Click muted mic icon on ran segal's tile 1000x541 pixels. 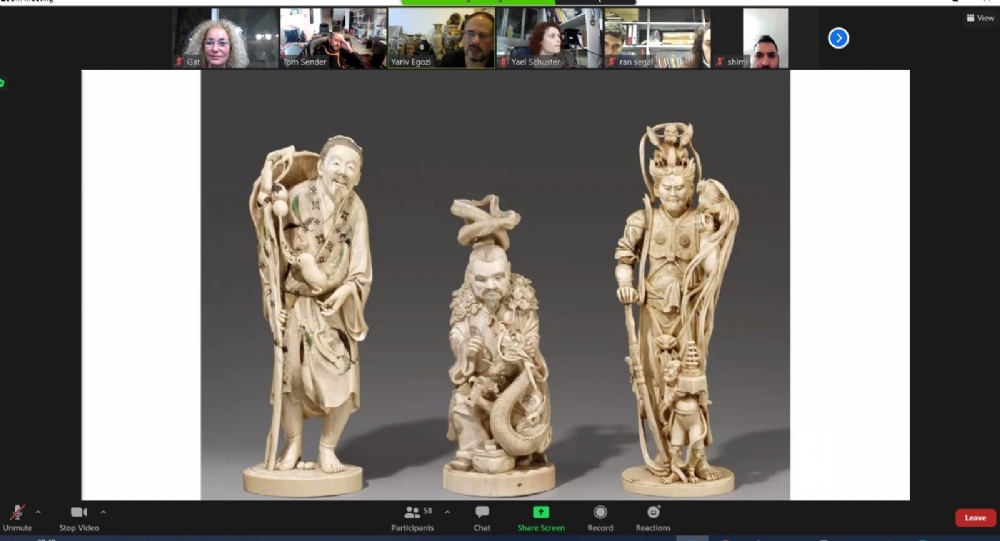point(611,62)
